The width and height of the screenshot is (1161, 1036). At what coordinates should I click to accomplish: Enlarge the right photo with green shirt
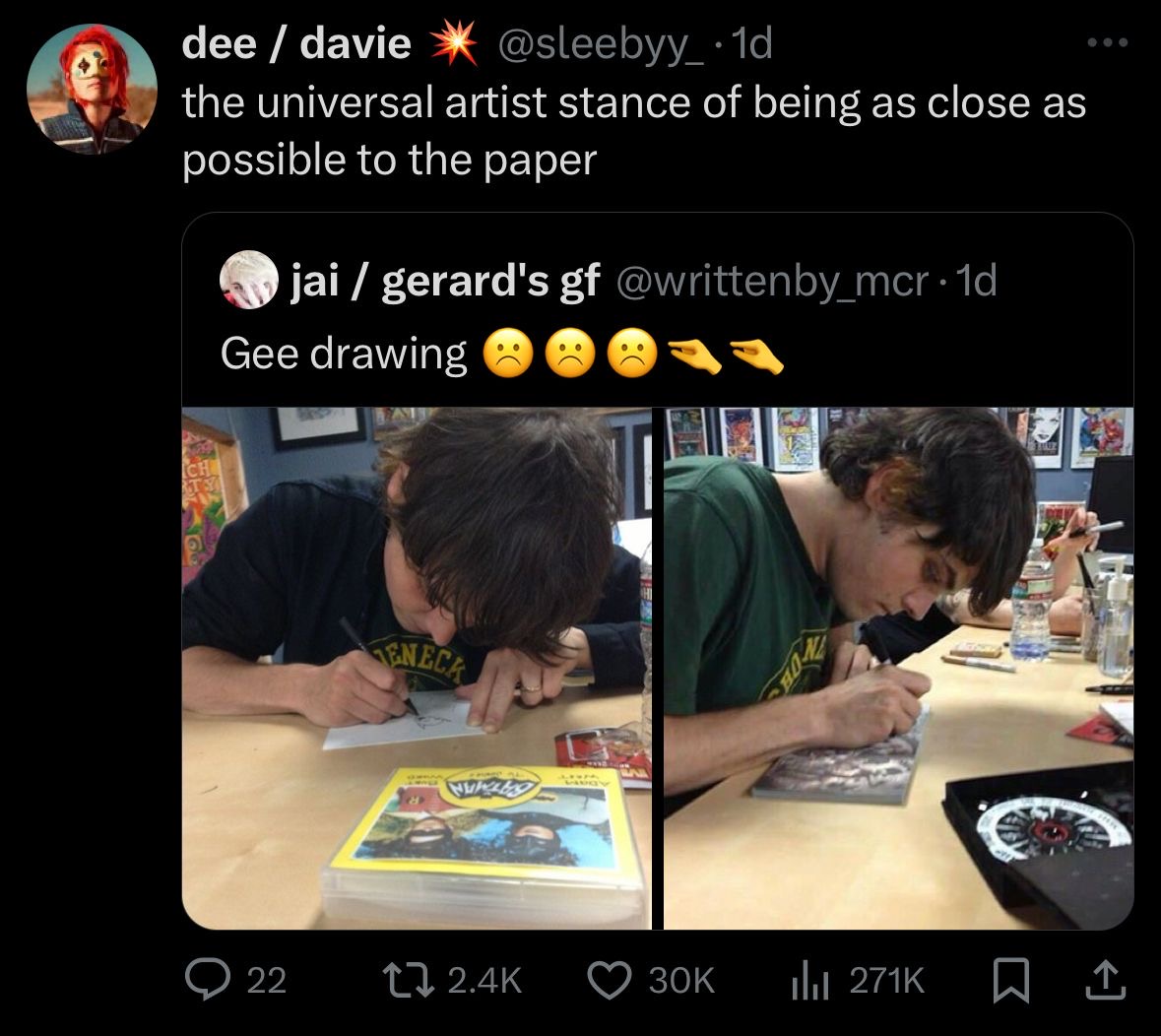pyautogui.click(x=898, y=668)
